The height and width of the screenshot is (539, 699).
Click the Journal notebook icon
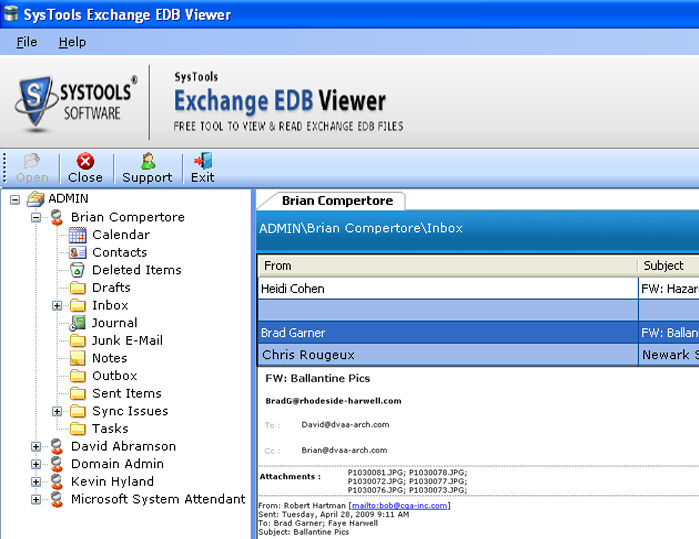[x=78, y=323]
